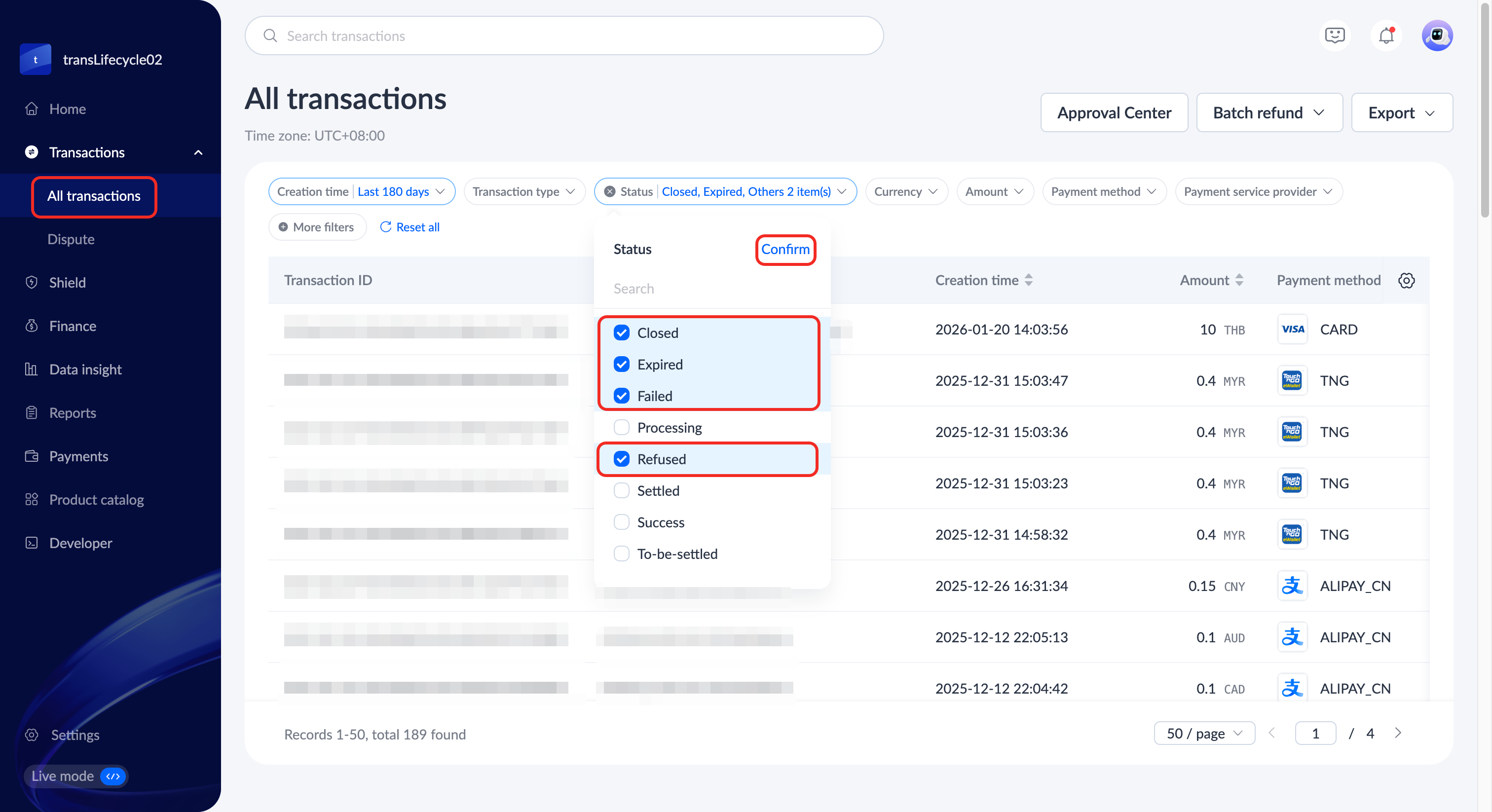Click Confirm in the Status panel
Screen dimensions: 1492x812
(x=785, y=250)
